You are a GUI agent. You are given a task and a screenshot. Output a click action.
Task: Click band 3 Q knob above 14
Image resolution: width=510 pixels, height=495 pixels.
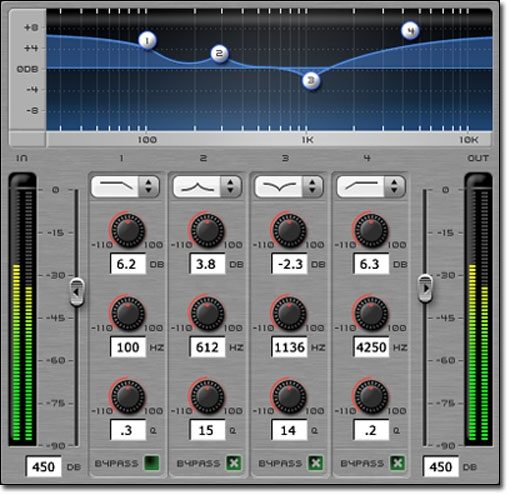coord(289,397)
